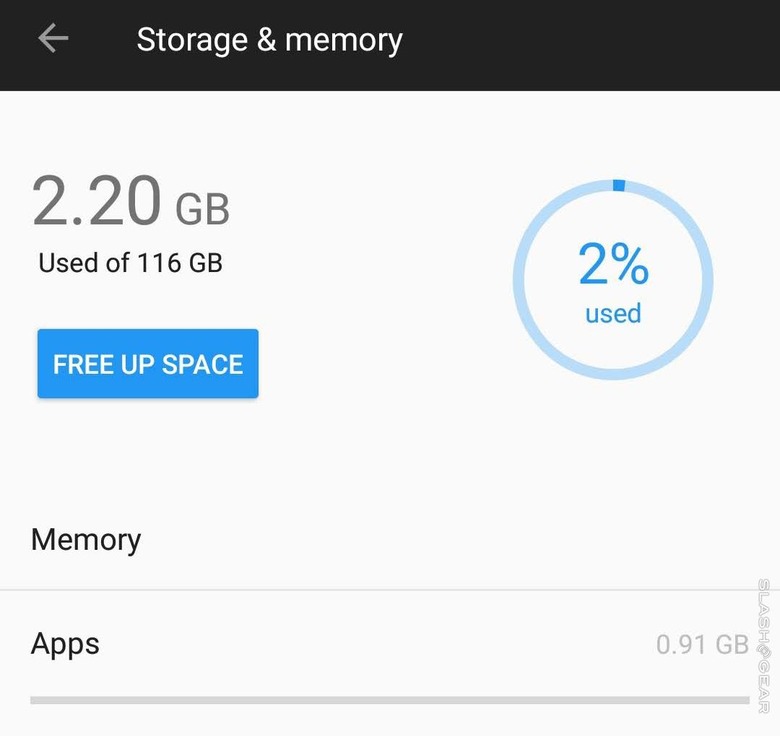The width and height of the screenshot is (780, 736).
Task: Click the 2.20 used storage number
Action: (96, 201)
